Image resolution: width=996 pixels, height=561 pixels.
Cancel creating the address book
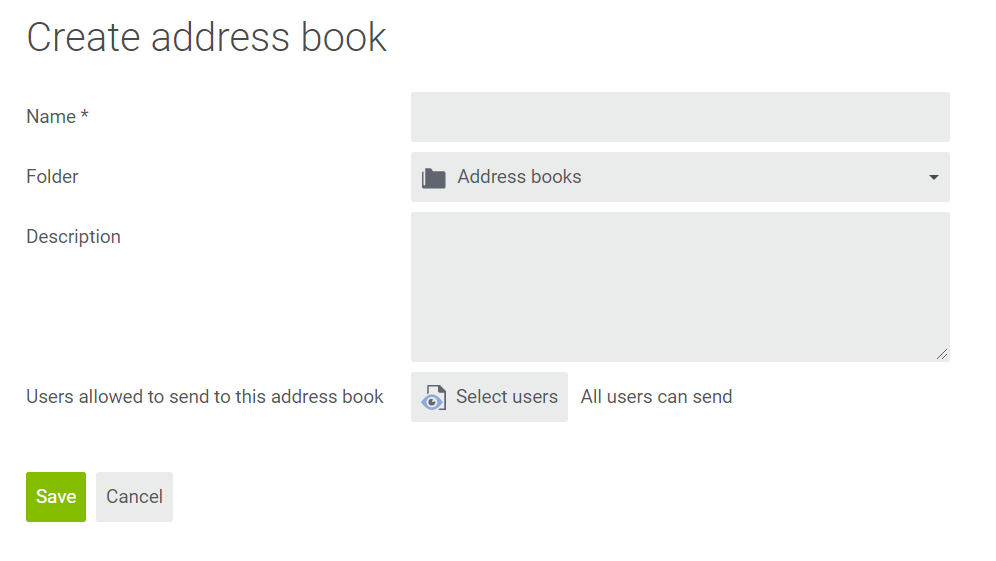pos(134,497)
